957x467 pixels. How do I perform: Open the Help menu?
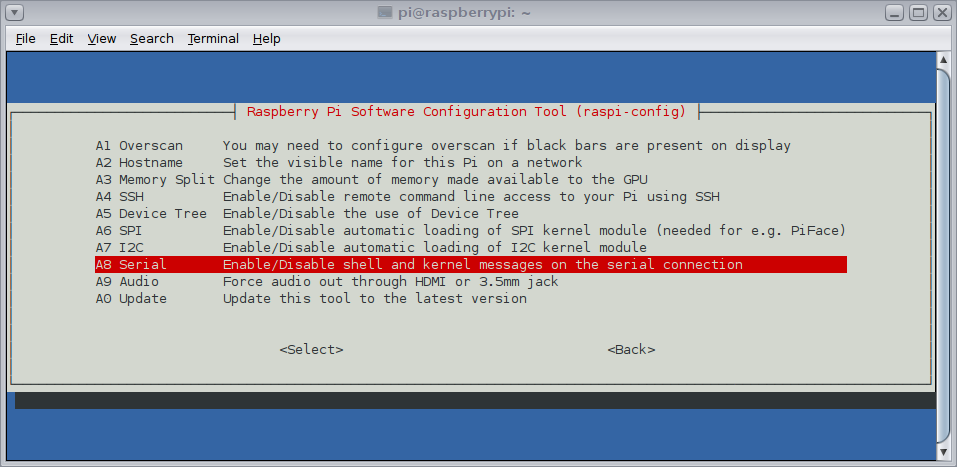267,38
